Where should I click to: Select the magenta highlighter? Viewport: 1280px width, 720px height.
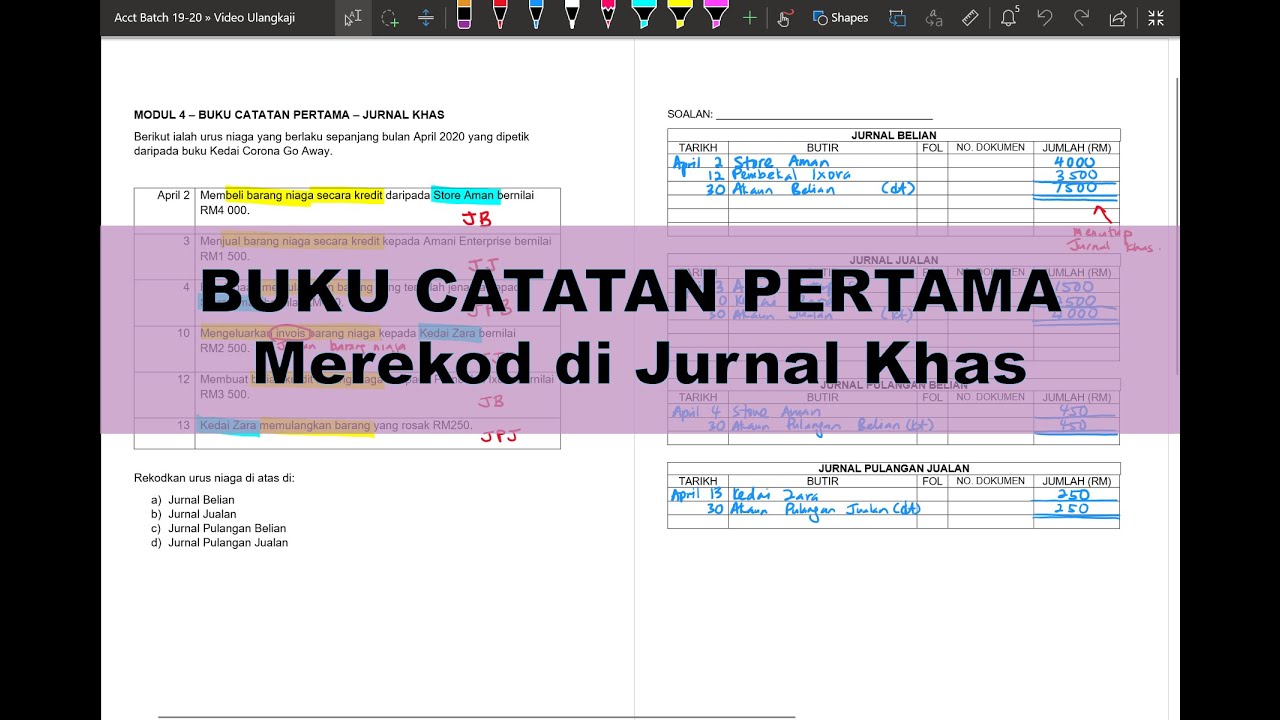point(715,15)
